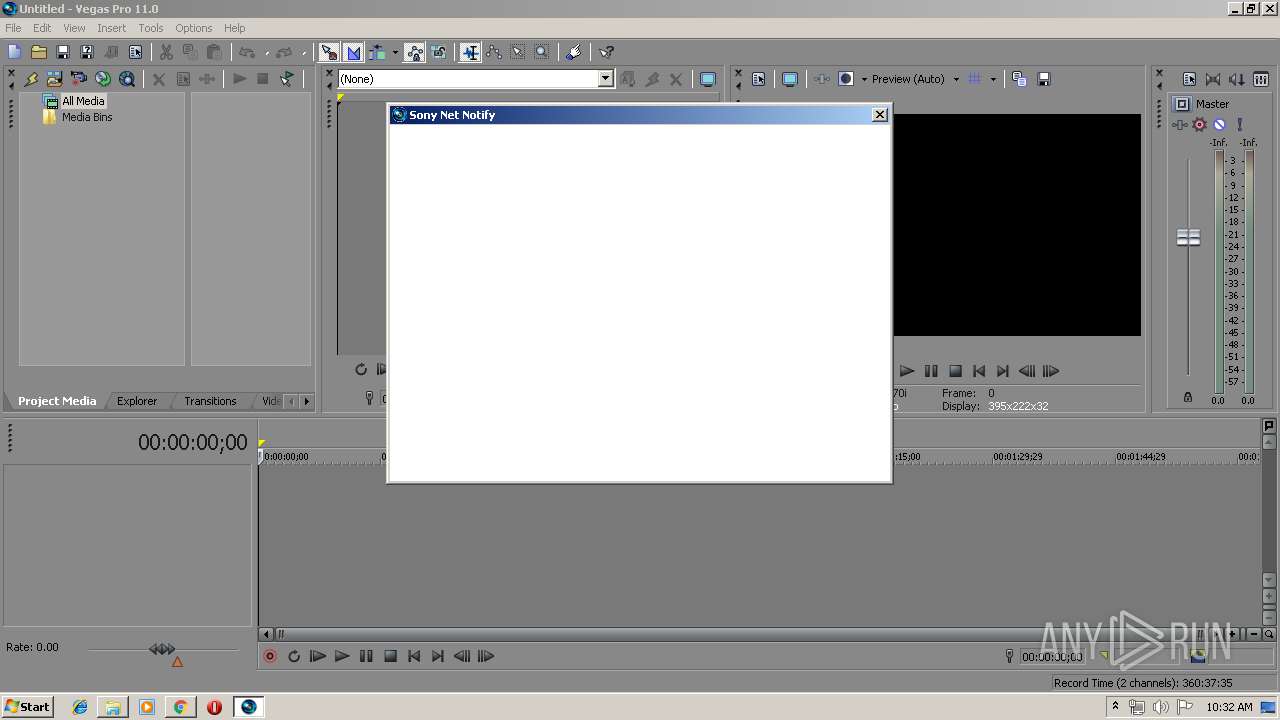Paste using the clipboard toolbar icon
Image resolution: width=1280 pixels, height=720 pixels.
[214, 52]
